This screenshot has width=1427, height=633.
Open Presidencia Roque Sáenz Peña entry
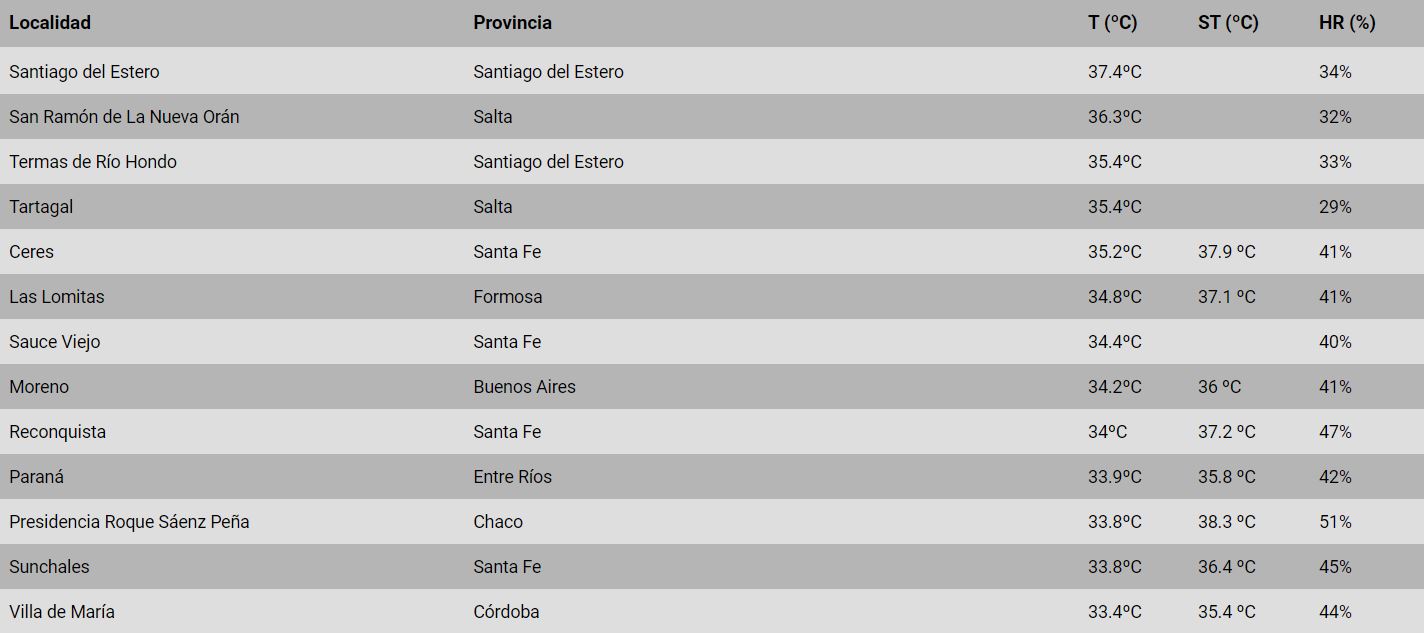pos(129,522)
